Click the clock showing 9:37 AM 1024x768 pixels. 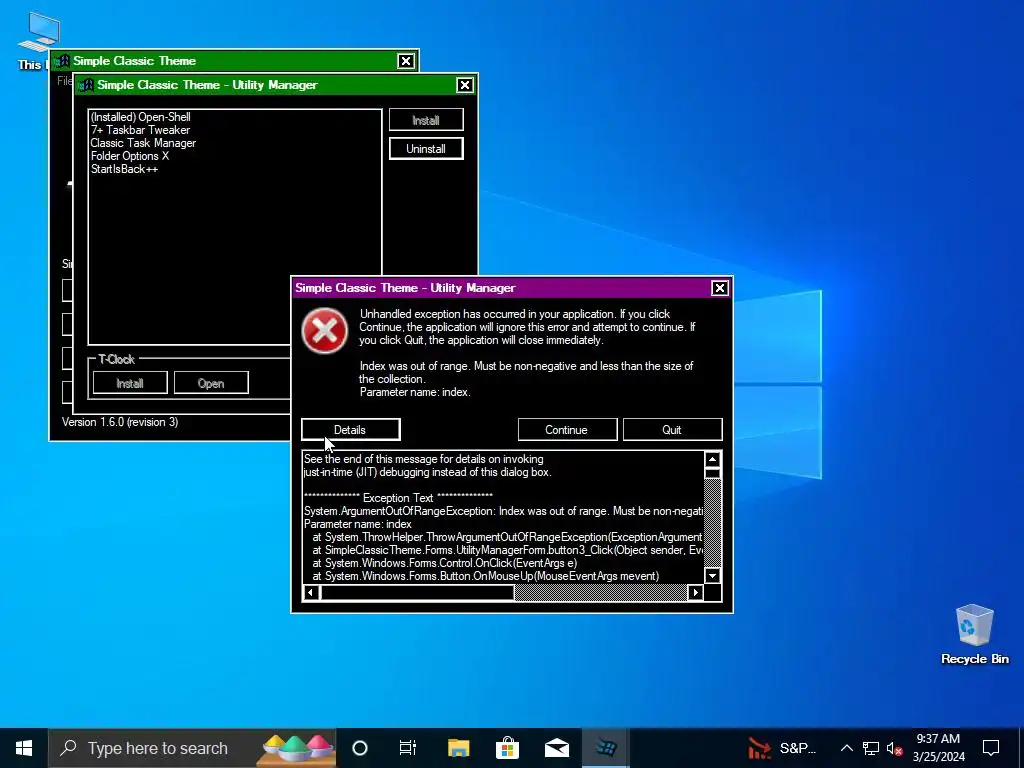click(x=938, y=748)
